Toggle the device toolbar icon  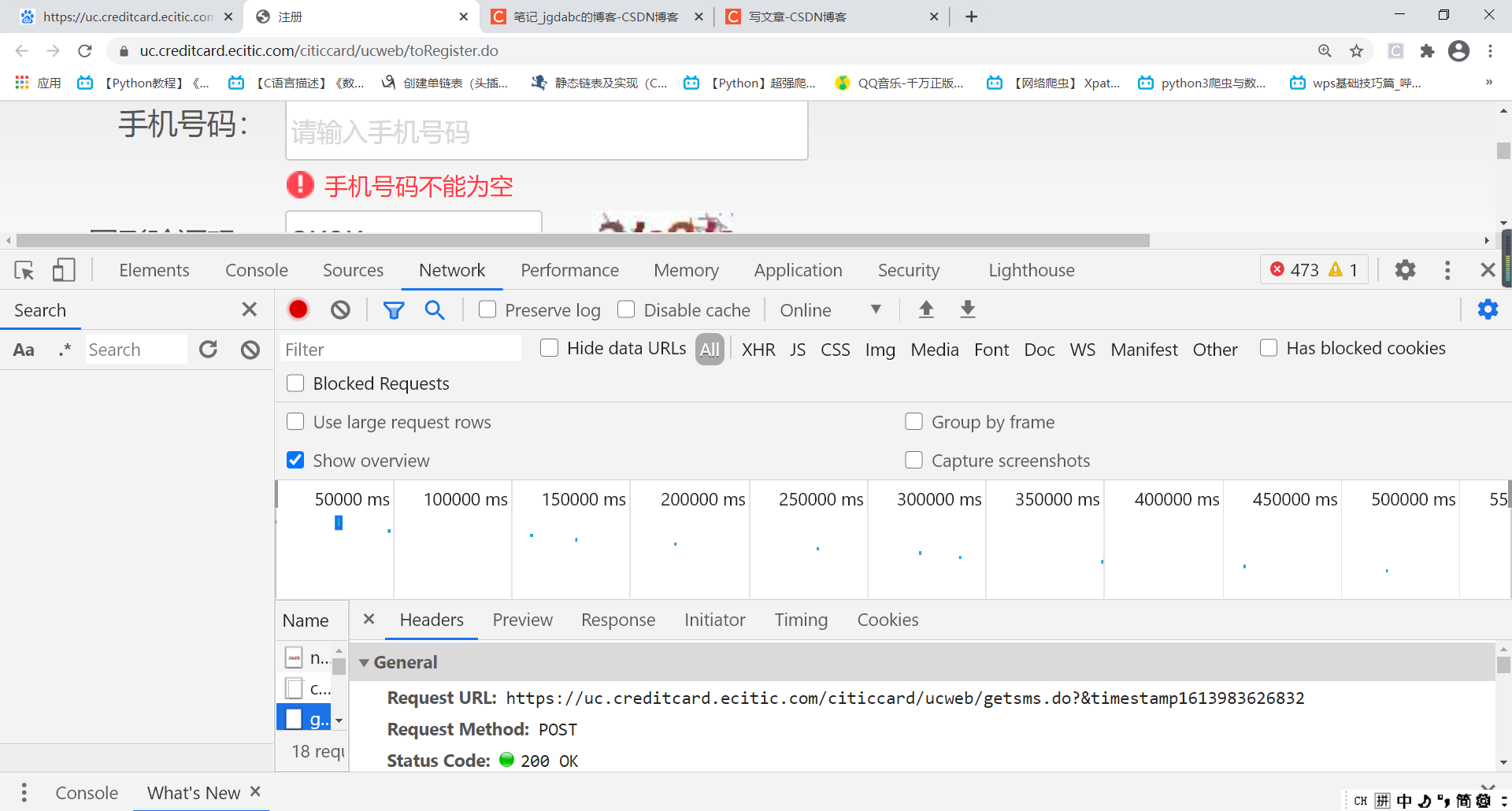(64, 270)
